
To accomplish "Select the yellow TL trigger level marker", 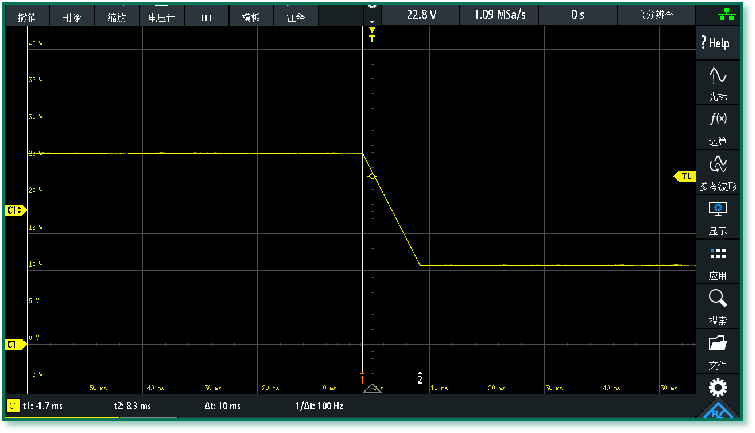I will 684,176.
